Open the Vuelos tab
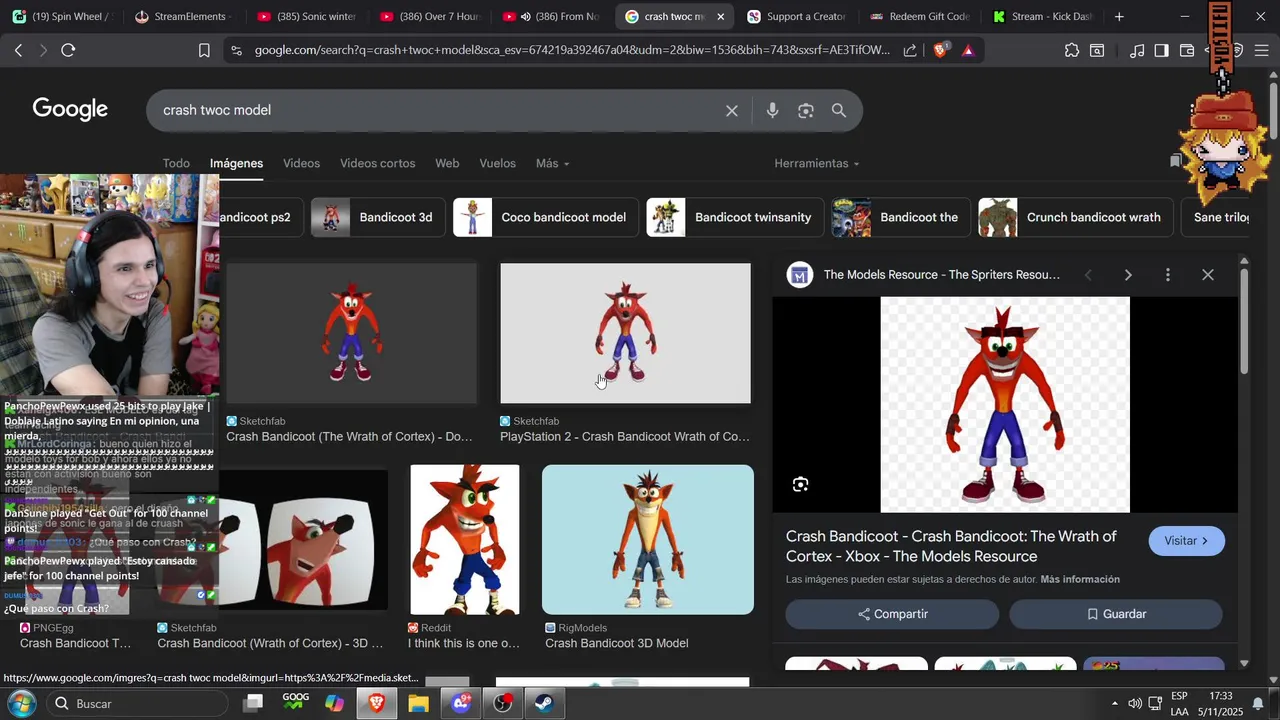This screenshot has width=1280, height=720. pos(497,163)
